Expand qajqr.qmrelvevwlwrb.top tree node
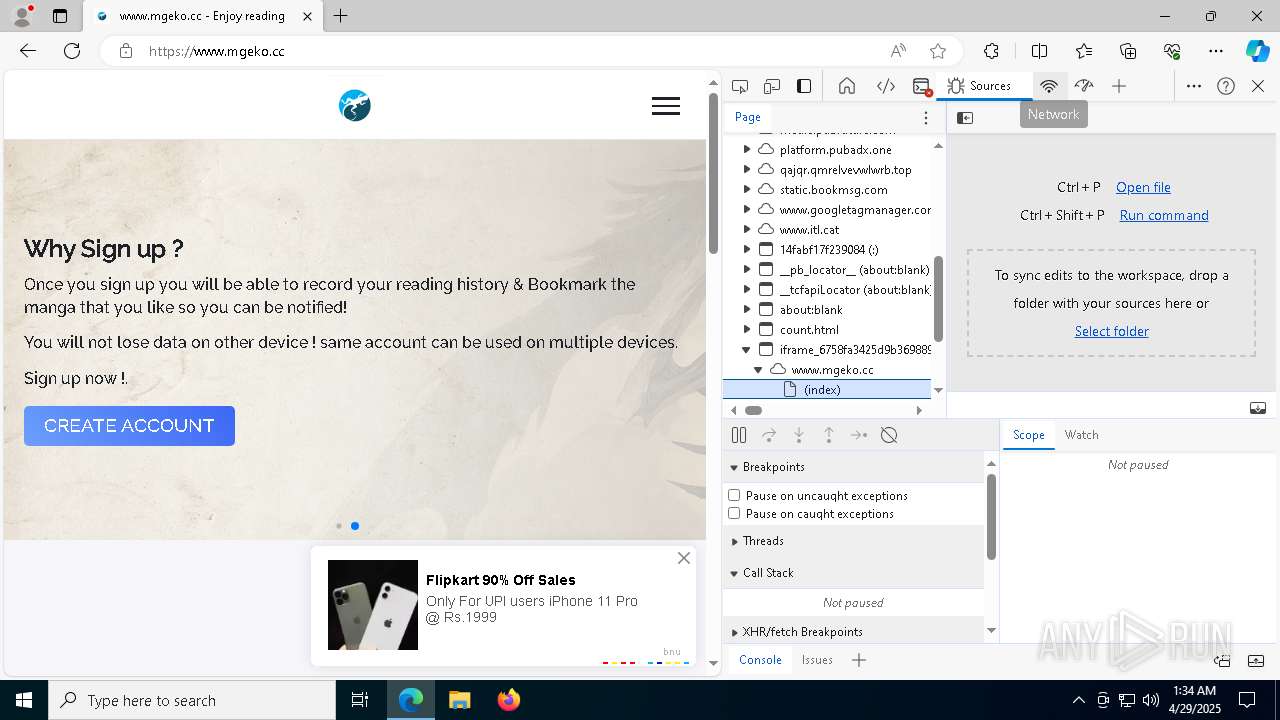The image size is (1280, 720). (747, 169)
